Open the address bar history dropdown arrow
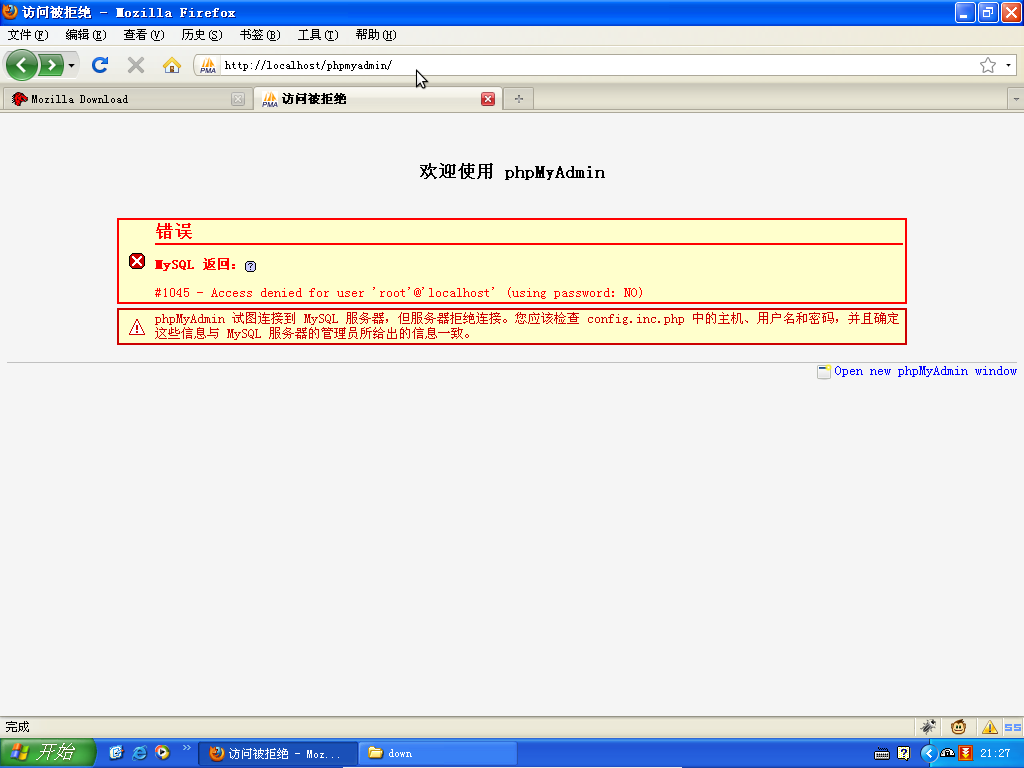The width and height of the screenshot is (1024, 768). click(1008, 65)
